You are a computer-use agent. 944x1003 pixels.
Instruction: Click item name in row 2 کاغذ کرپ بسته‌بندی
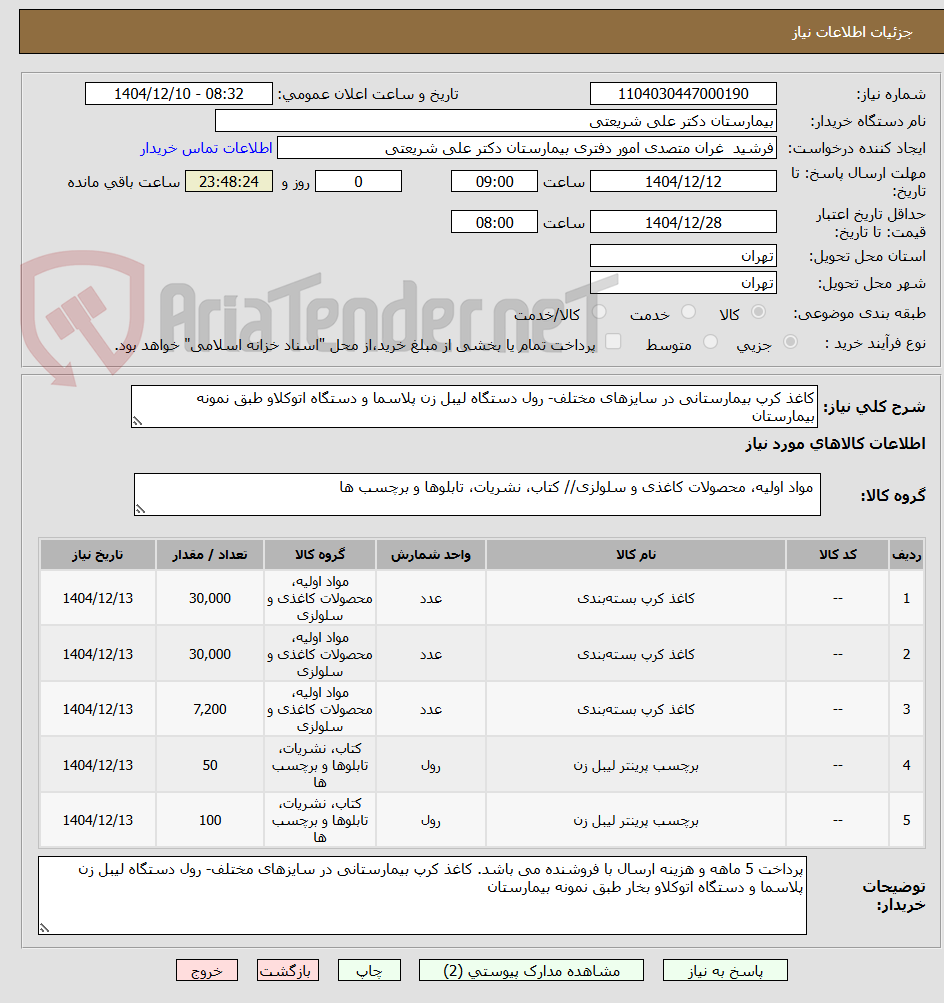coord(636,654)
